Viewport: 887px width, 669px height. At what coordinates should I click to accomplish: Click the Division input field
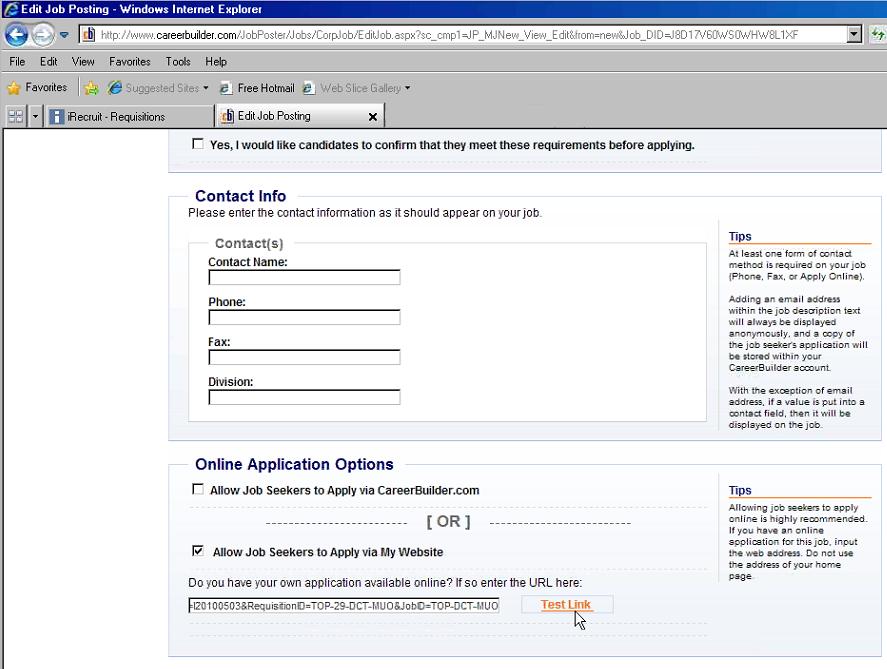click(x=304, y=397)
